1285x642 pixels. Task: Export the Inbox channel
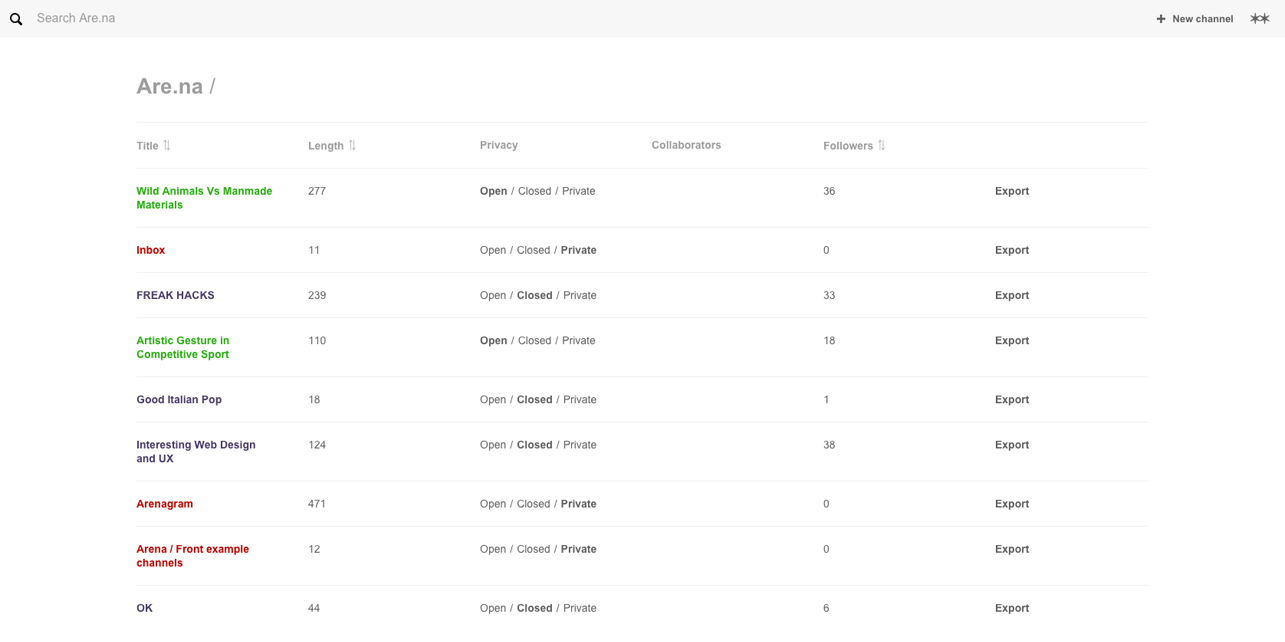pyautogui.click(x=1012, y=250)
